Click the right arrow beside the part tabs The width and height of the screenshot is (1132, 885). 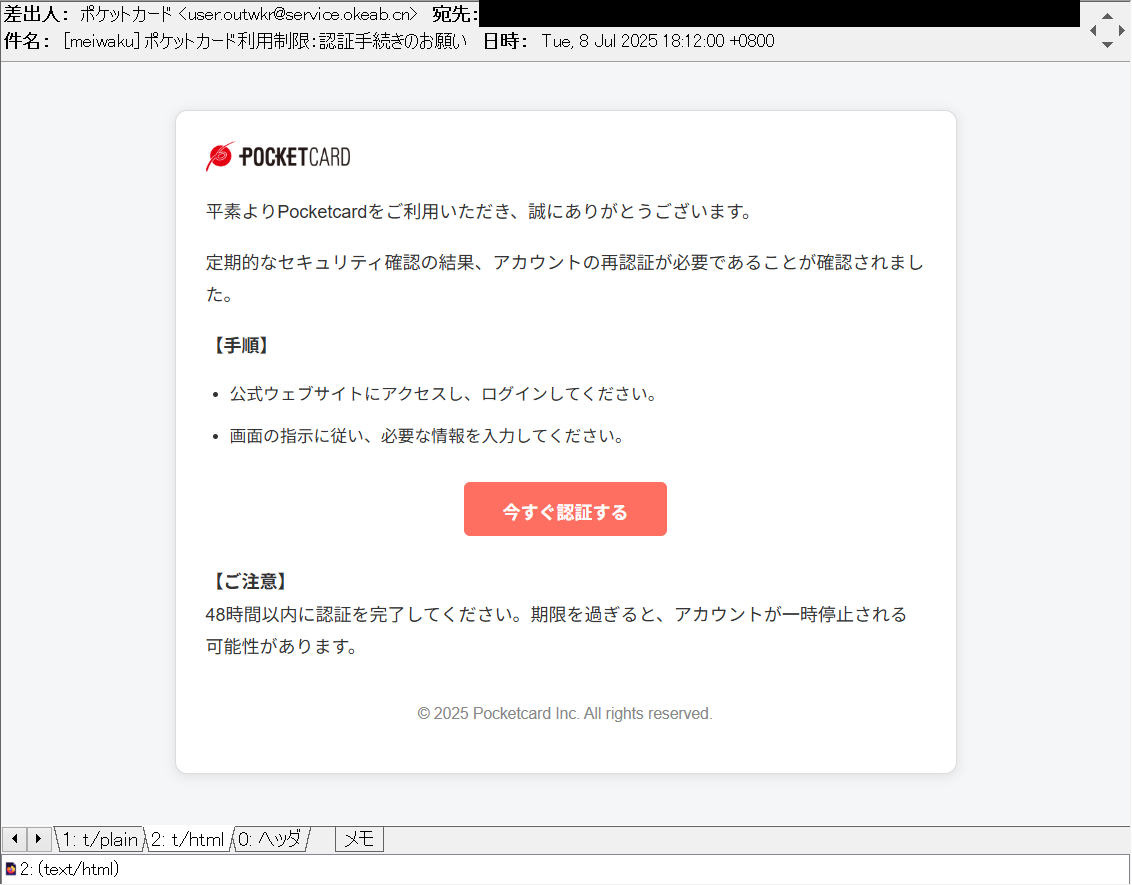coord(38,838)
